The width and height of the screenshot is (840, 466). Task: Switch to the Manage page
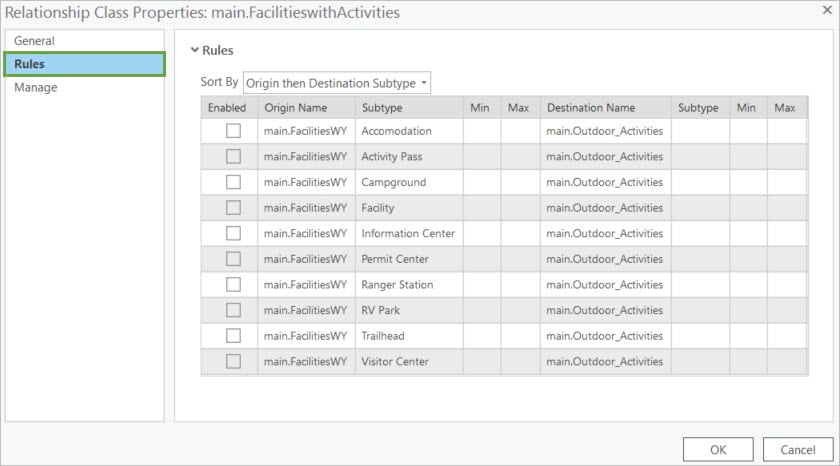coord(85,87)
